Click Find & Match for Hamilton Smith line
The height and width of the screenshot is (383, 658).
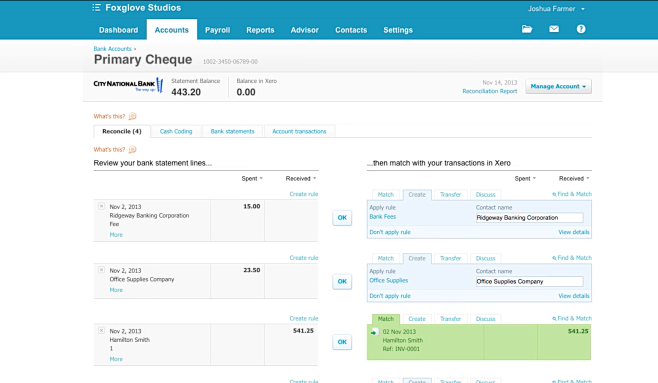(x=572, y=318)
